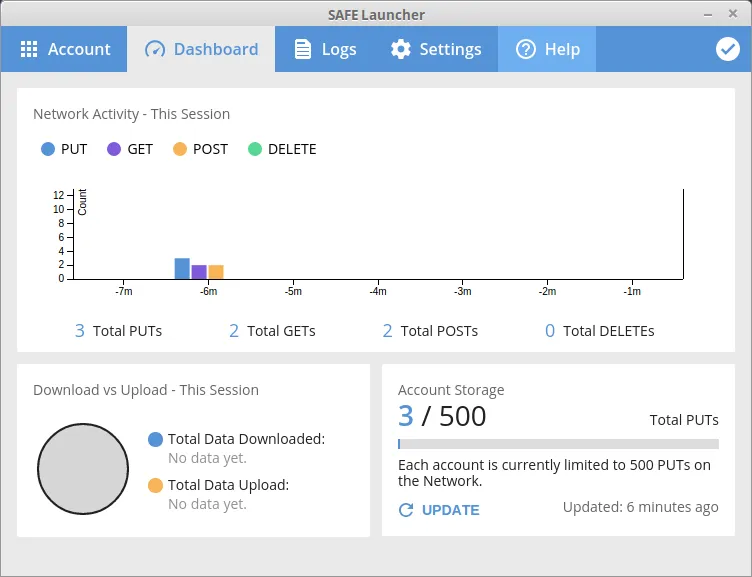752x577 pixels.
Task: Click the Logs document icon
Action: point(303,49)
